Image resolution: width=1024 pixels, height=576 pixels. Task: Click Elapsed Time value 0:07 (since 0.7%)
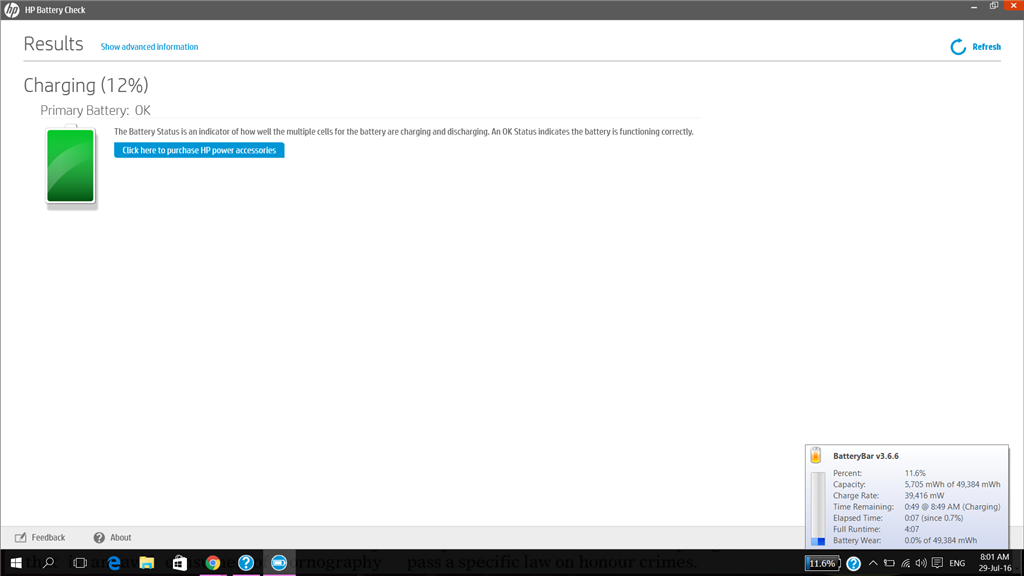point(934,517)
